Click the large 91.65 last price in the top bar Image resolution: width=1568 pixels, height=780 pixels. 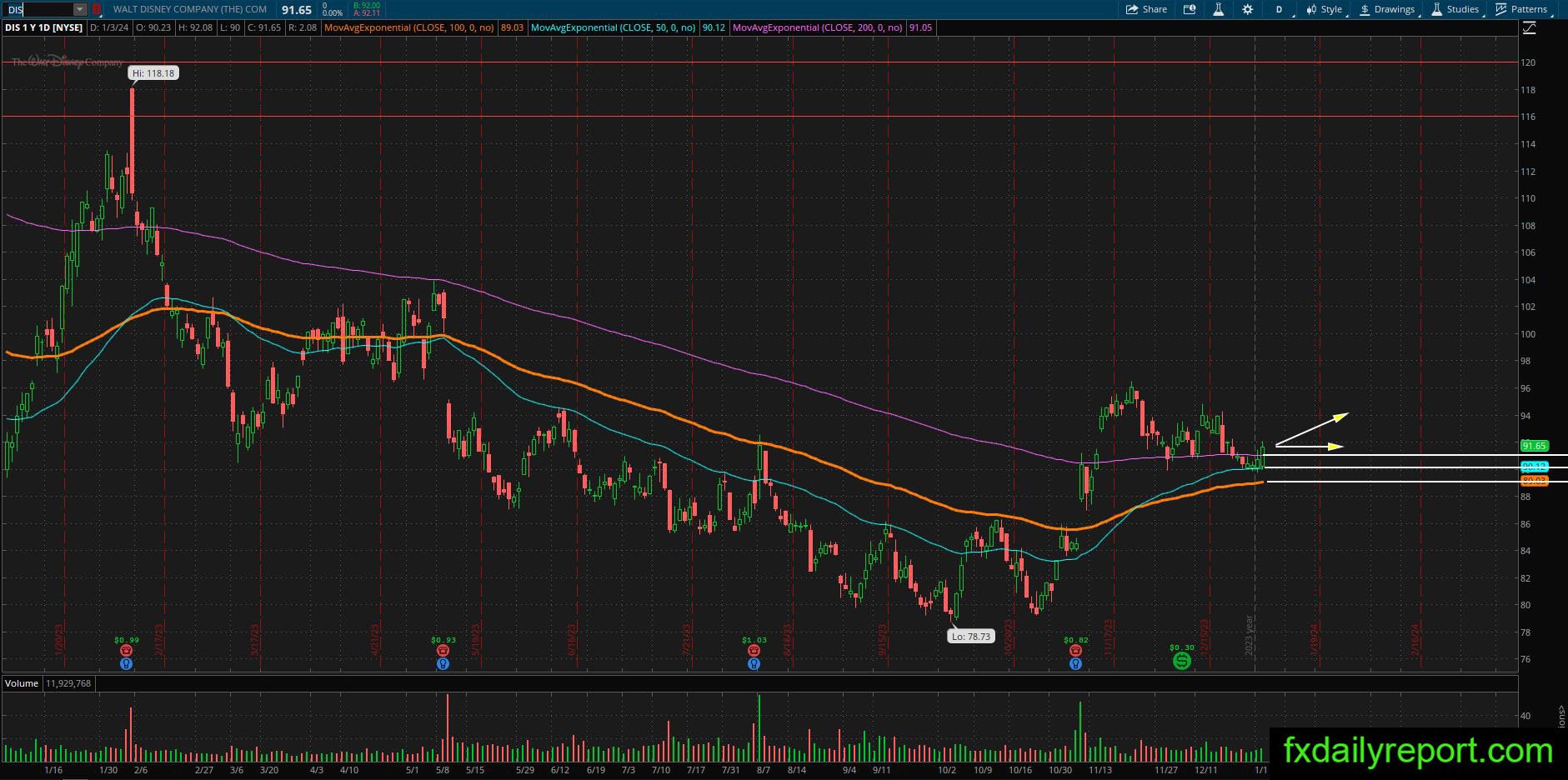[x=297, y=10]
